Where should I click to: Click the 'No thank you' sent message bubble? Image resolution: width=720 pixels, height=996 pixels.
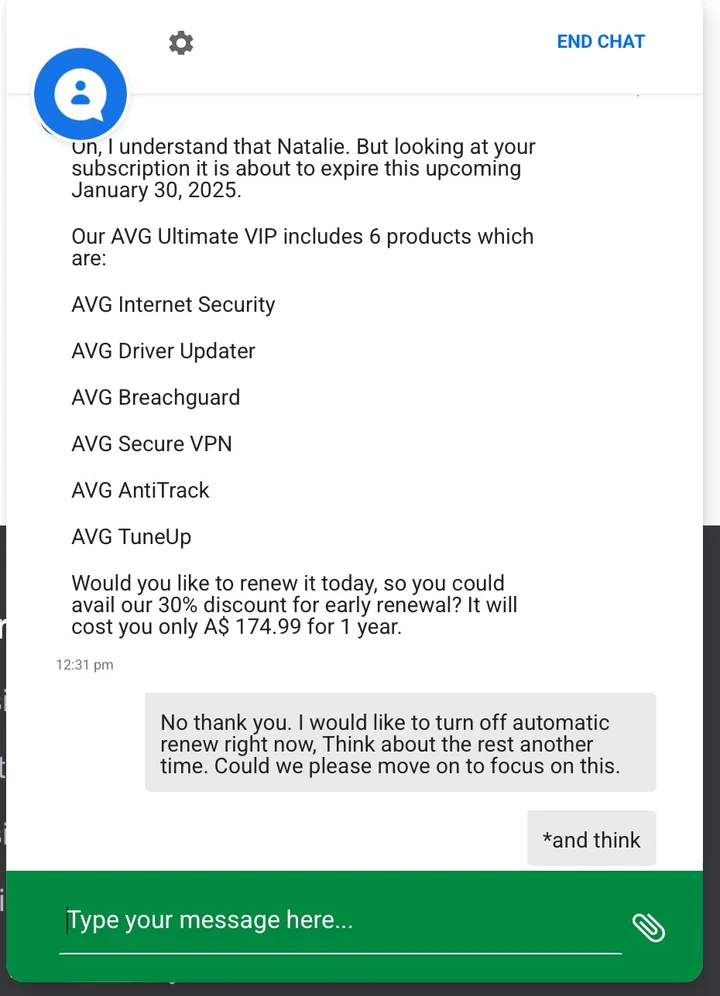pos(400,744)
